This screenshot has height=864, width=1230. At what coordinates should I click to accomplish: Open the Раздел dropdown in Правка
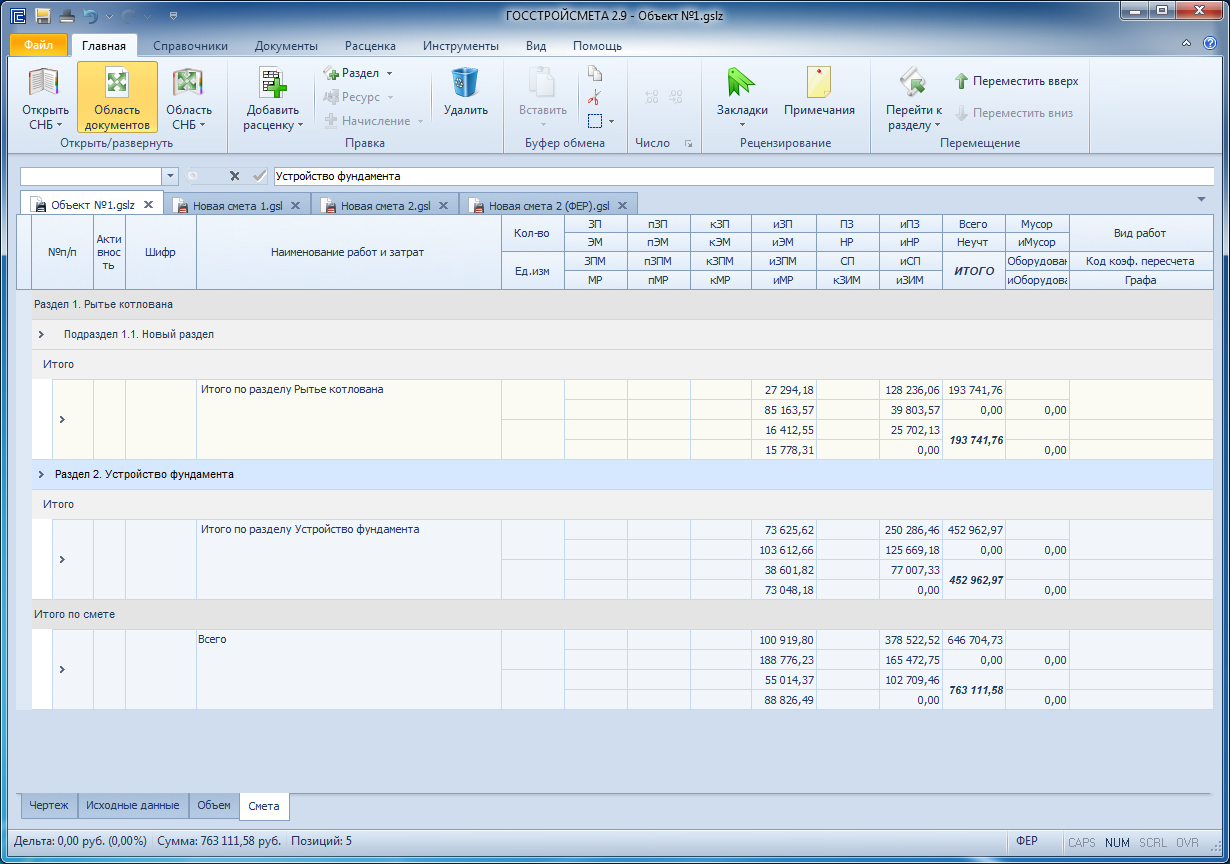358,73
